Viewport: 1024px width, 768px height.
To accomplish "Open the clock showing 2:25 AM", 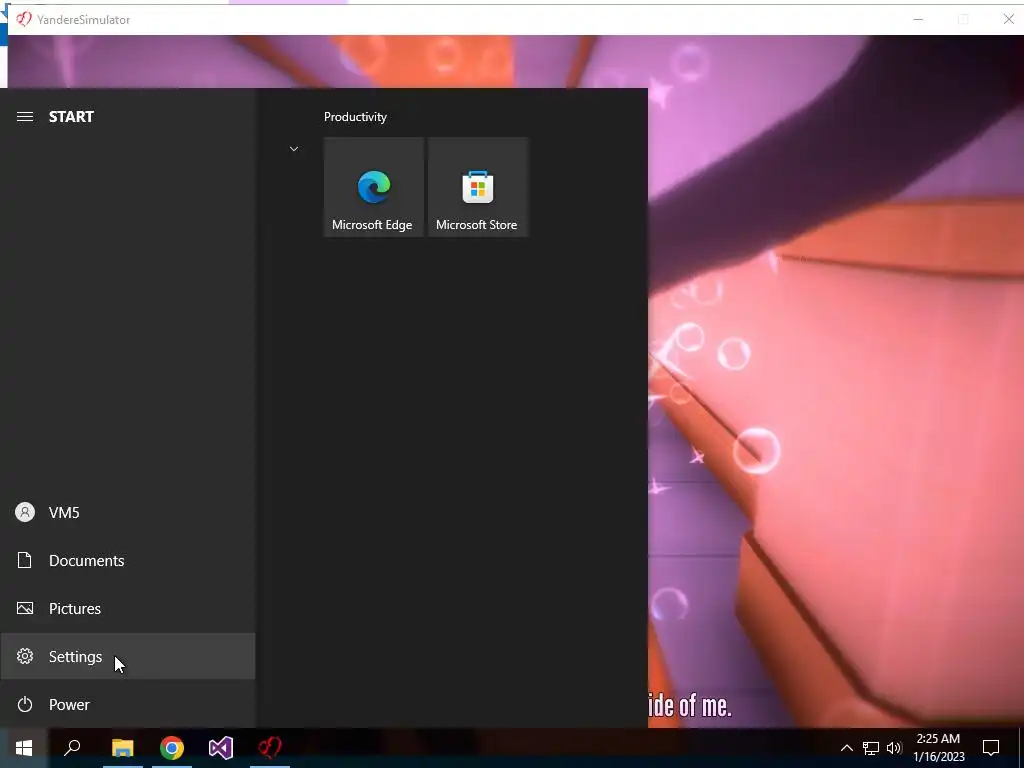I will [938, 748].
